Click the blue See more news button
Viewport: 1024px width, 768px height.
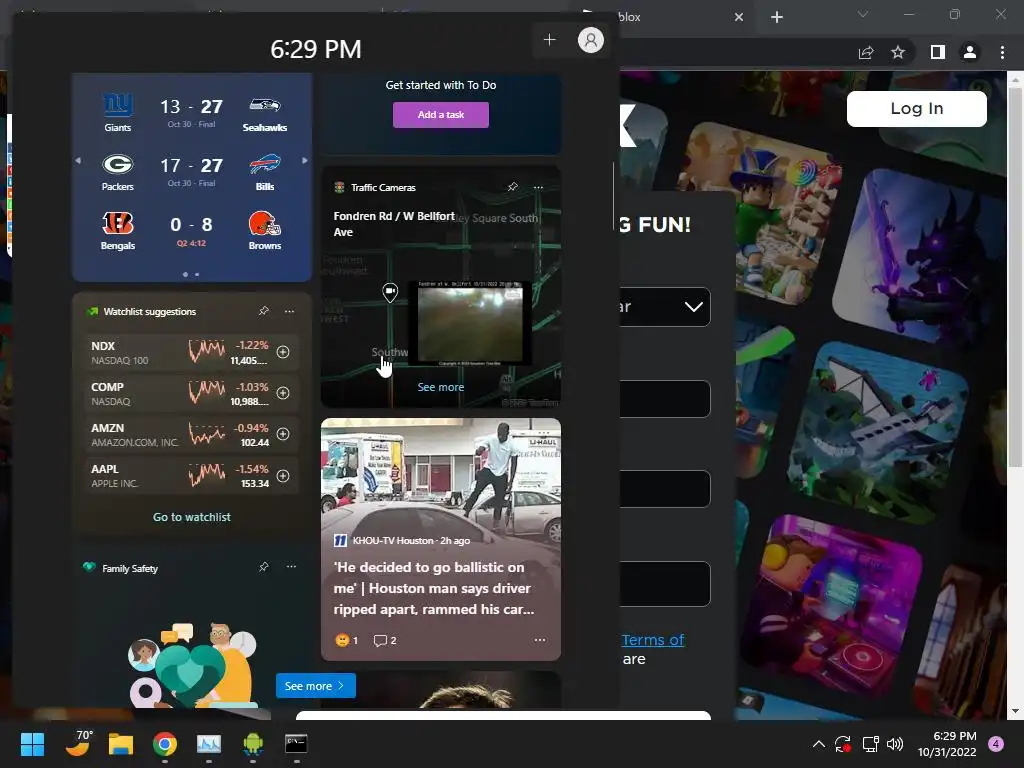[315, 686]
